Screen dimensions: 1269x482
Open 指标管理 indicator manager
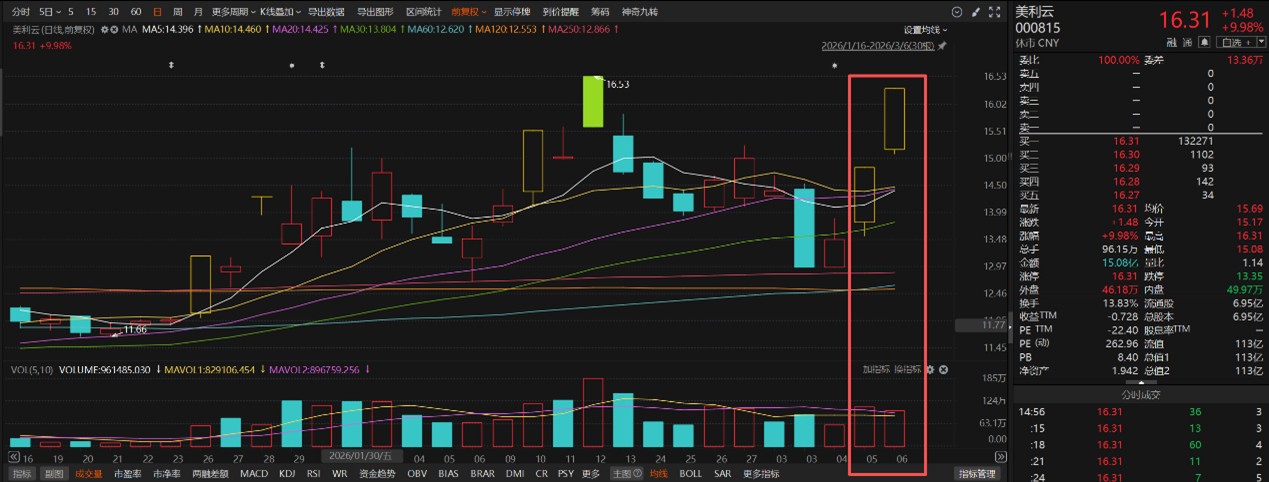click(976, 473)
